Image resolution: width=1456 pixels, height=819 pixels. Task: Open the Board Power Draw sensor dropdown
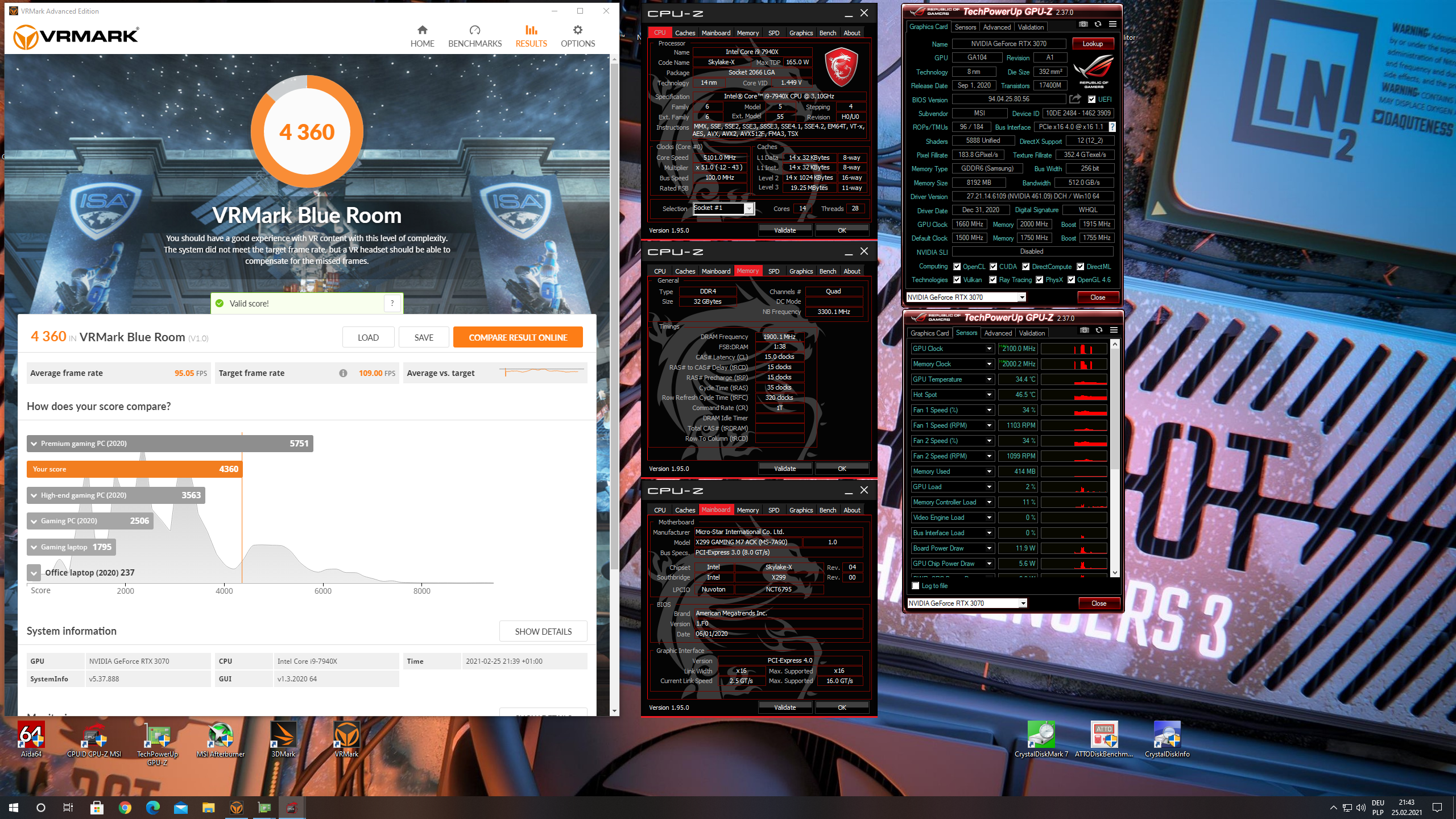[x=989, y=548]
